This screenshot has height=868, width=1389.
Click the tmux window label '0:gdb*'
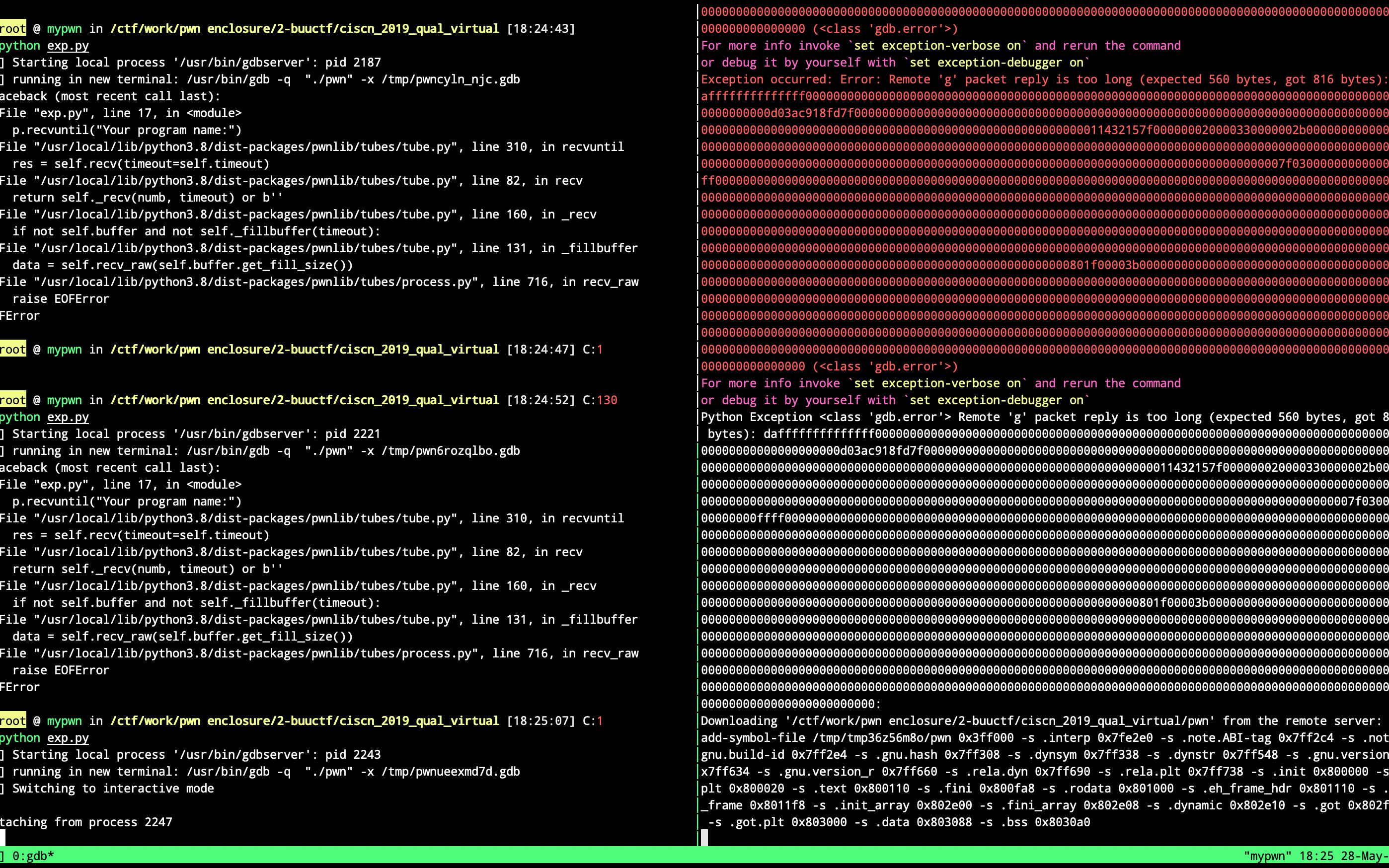(33, 856)
